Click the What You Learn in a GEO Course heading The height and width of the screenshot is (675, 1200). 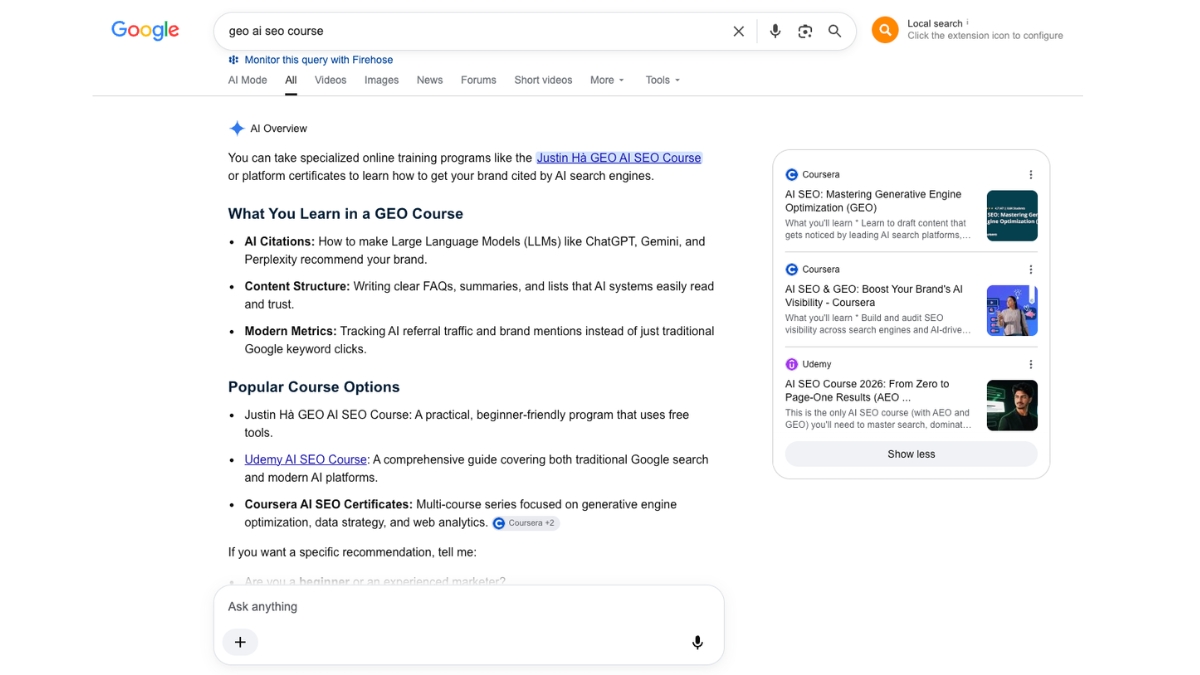[x=345, y=214]
